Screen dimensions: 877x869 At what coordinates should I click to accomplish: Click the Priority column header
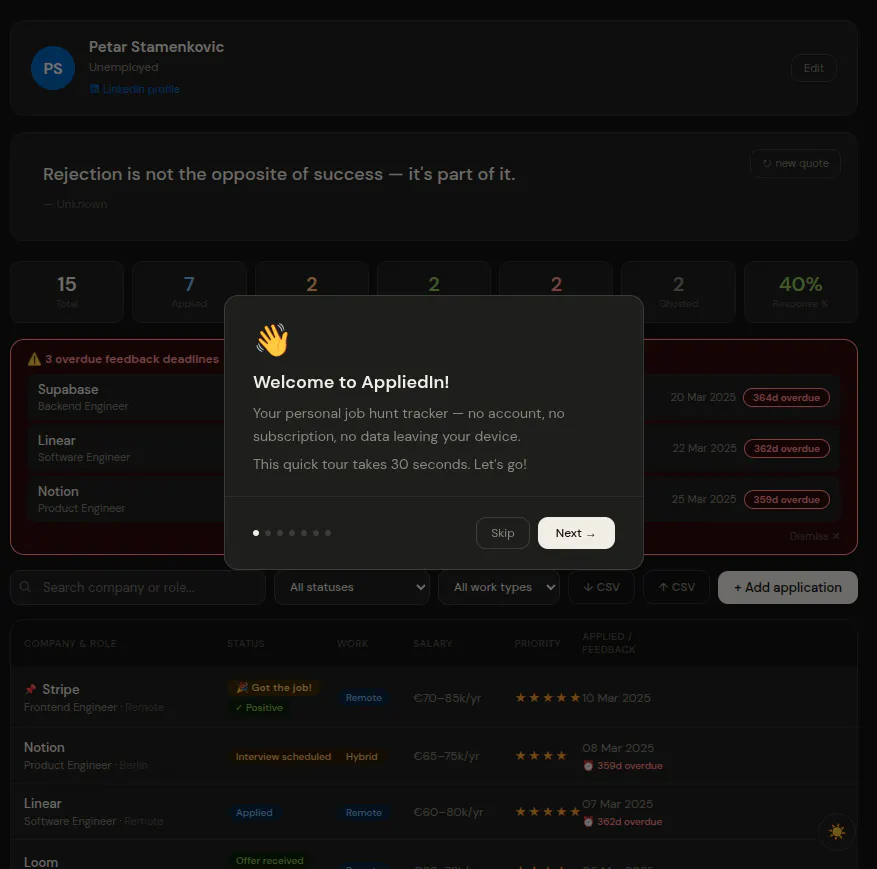[537, 644]
